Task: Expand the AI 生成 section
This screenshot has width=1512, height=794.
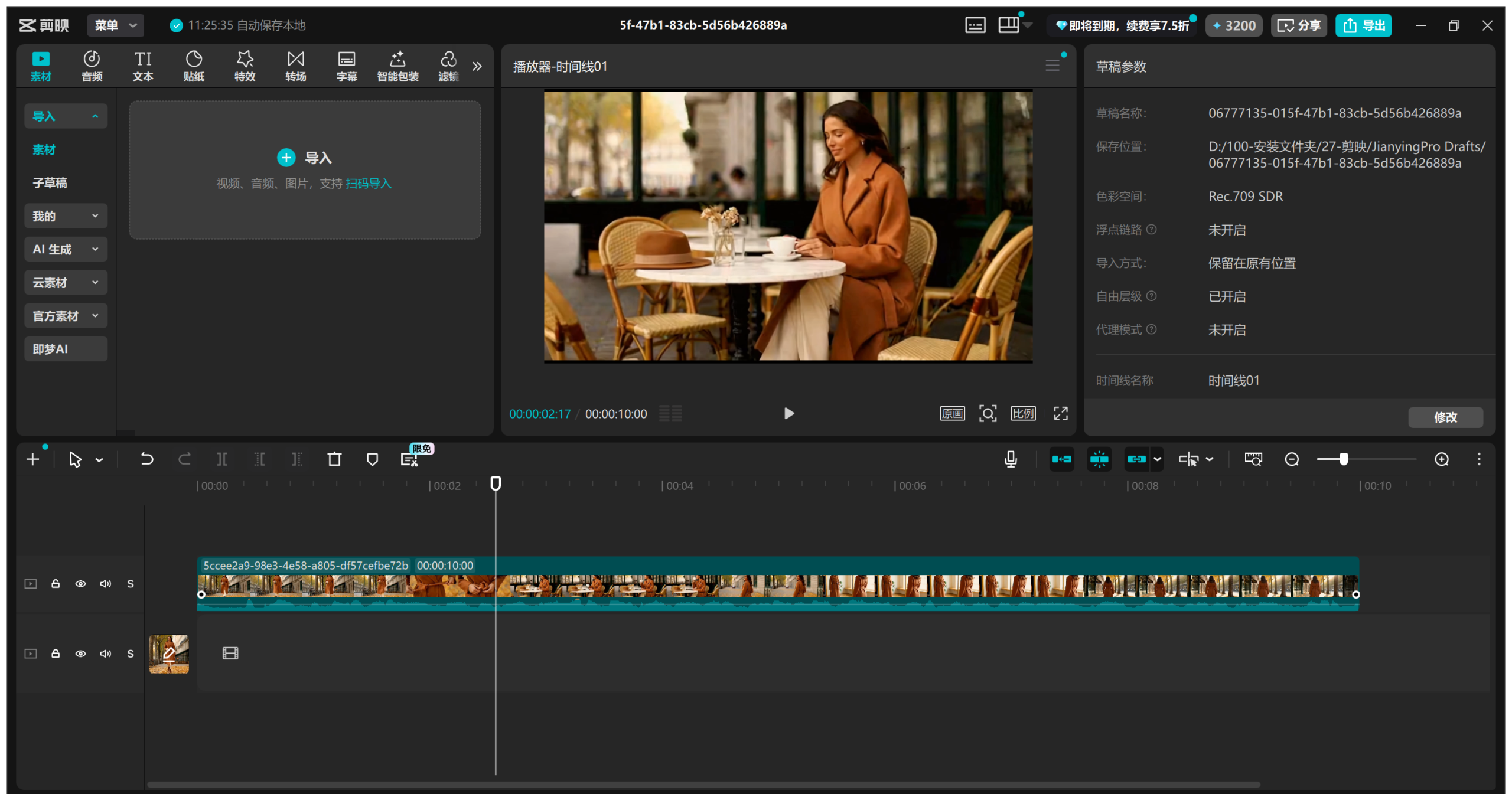Action: (x=66, y=249)
